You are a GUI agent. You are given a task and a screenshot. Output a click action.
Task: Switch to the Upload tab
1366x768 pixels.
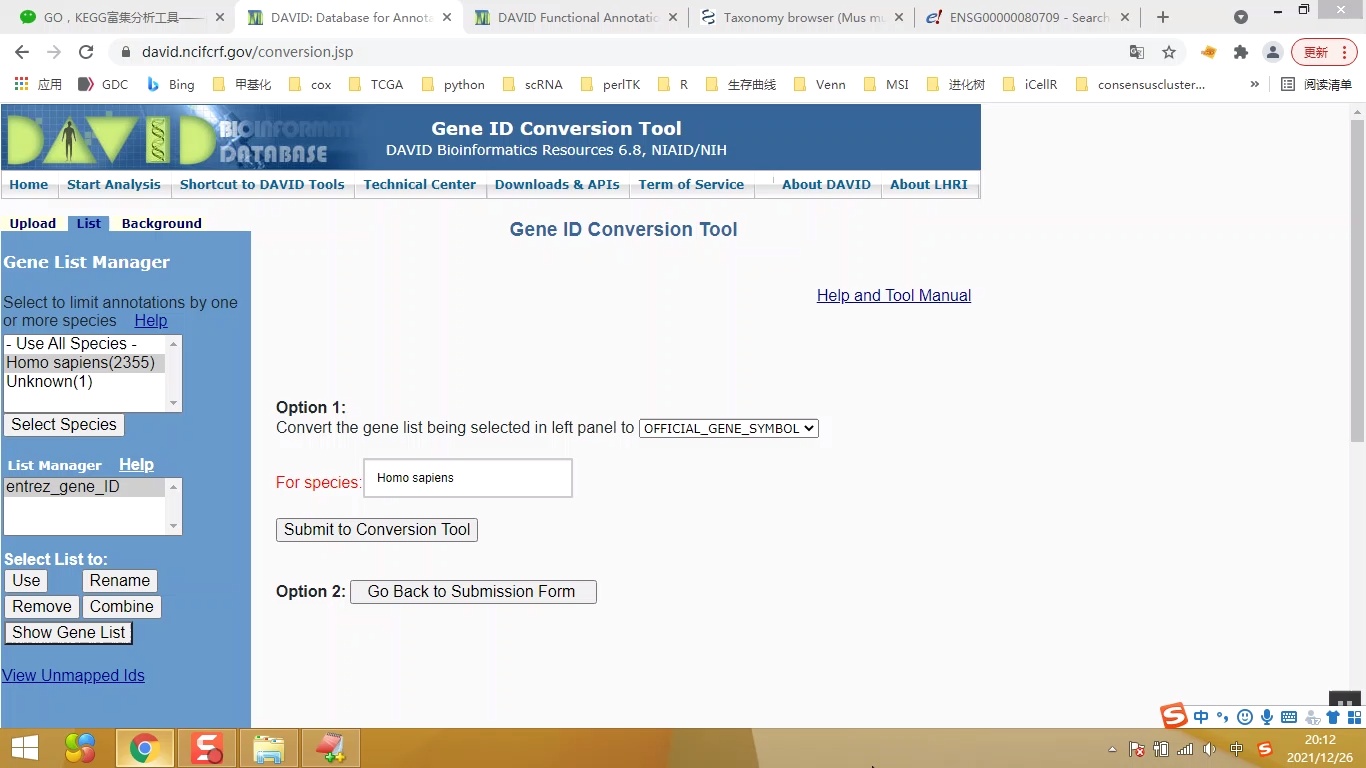pos(33,223)
